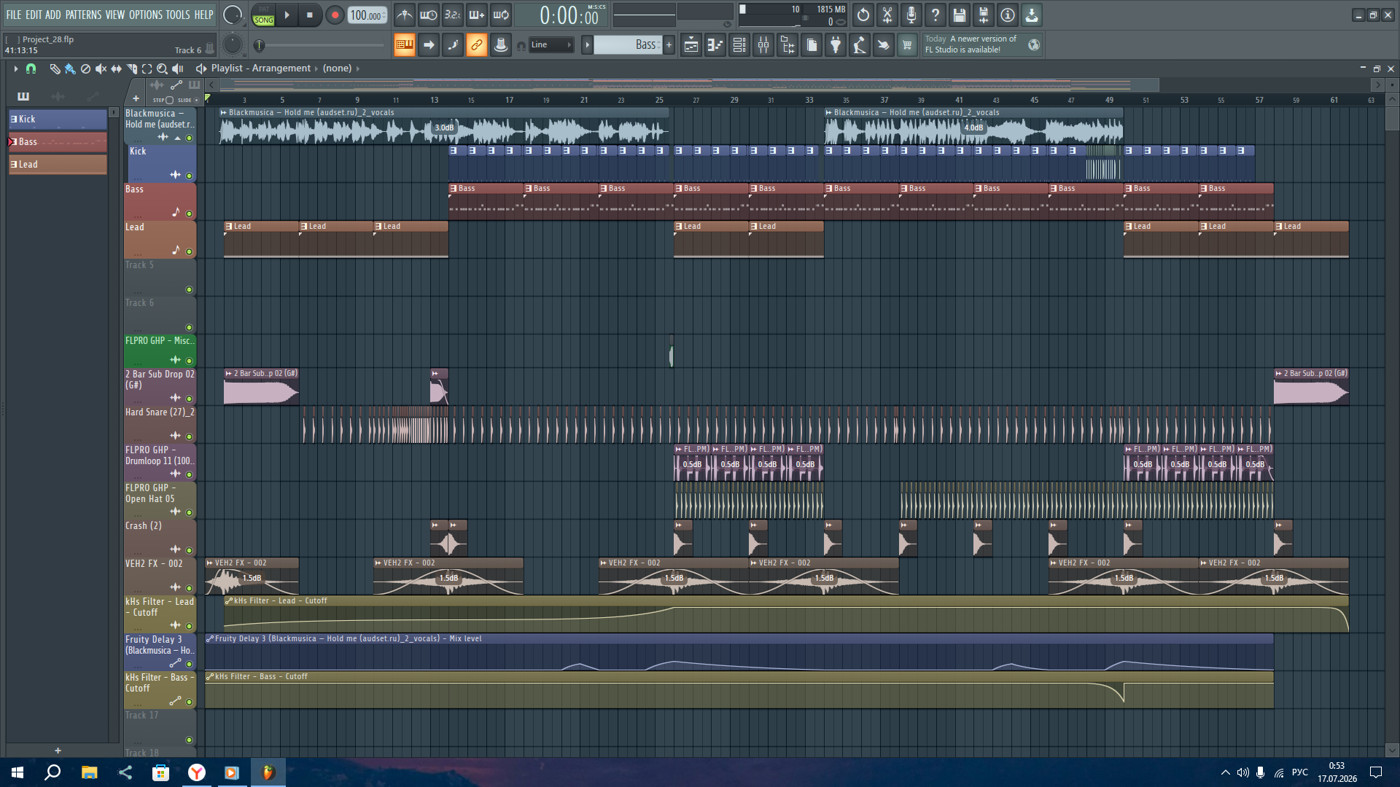This screenshot has width=1400, height=787.
Task: Open the project info icon
Action: [1007, 15]
